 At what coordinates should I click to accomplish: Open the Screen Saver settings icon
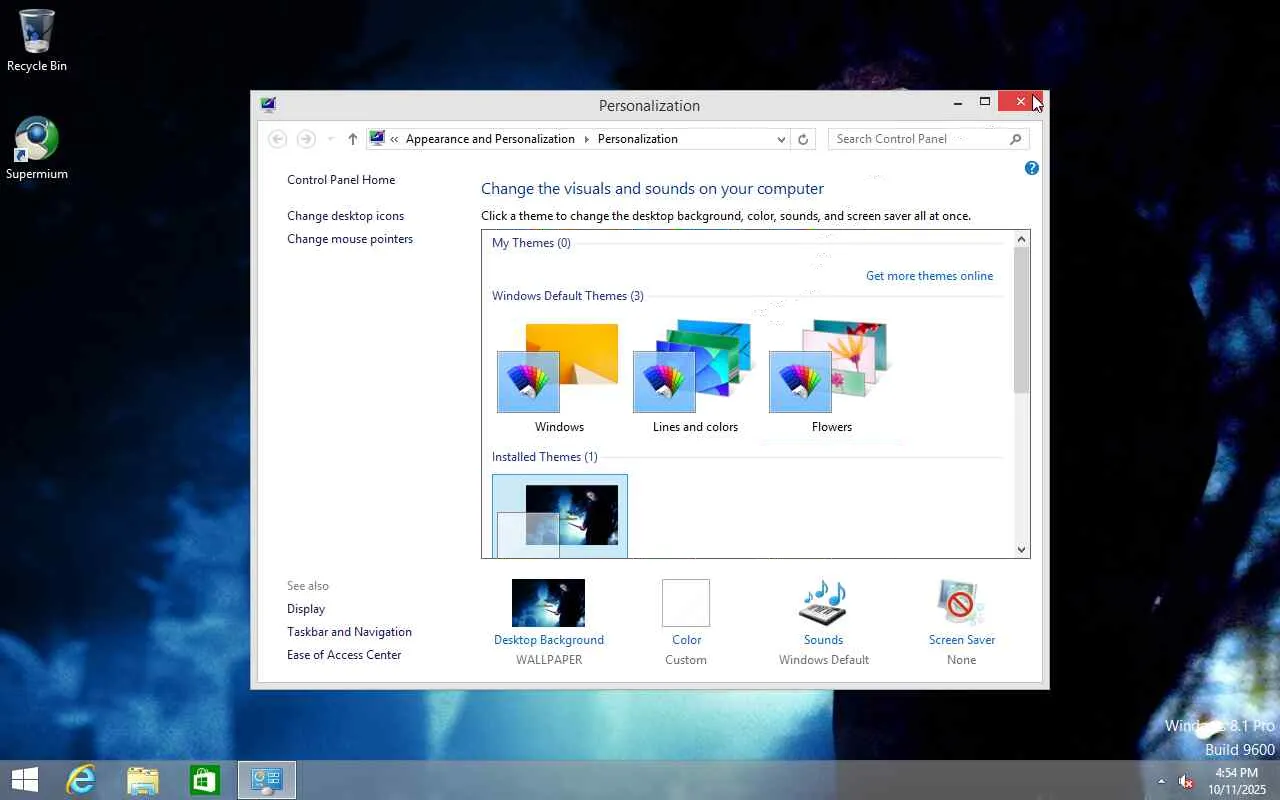tap(961, 603)
